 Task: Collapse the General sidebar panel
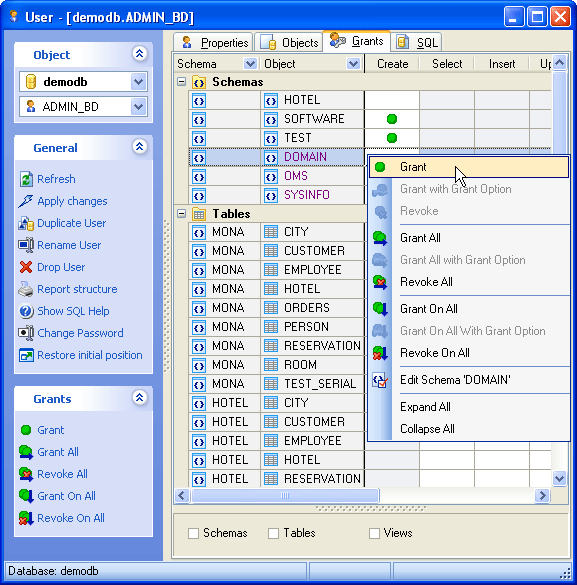tap(139, 147)
